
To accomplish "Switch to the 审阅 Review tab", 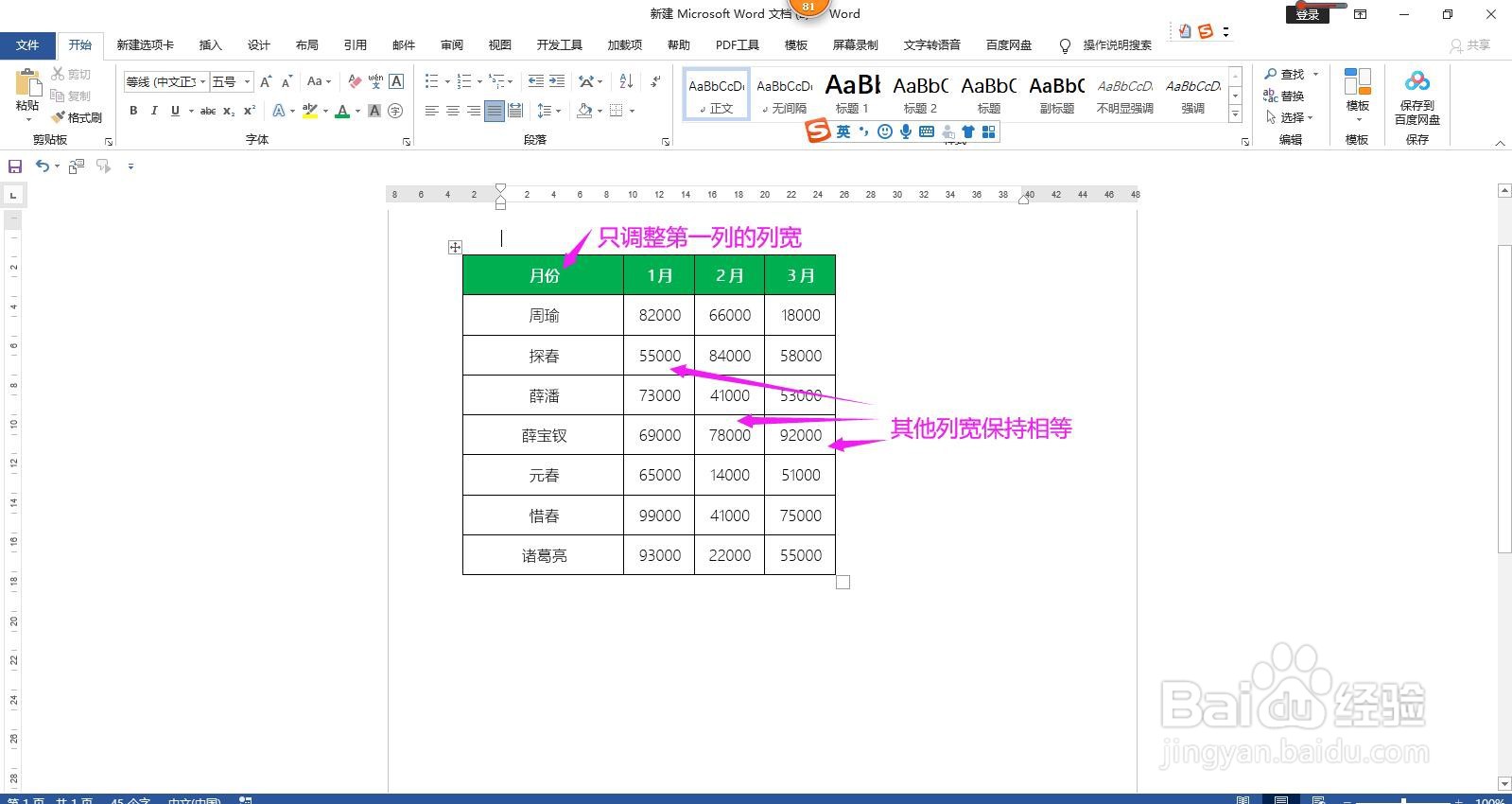I will (451, 44).
